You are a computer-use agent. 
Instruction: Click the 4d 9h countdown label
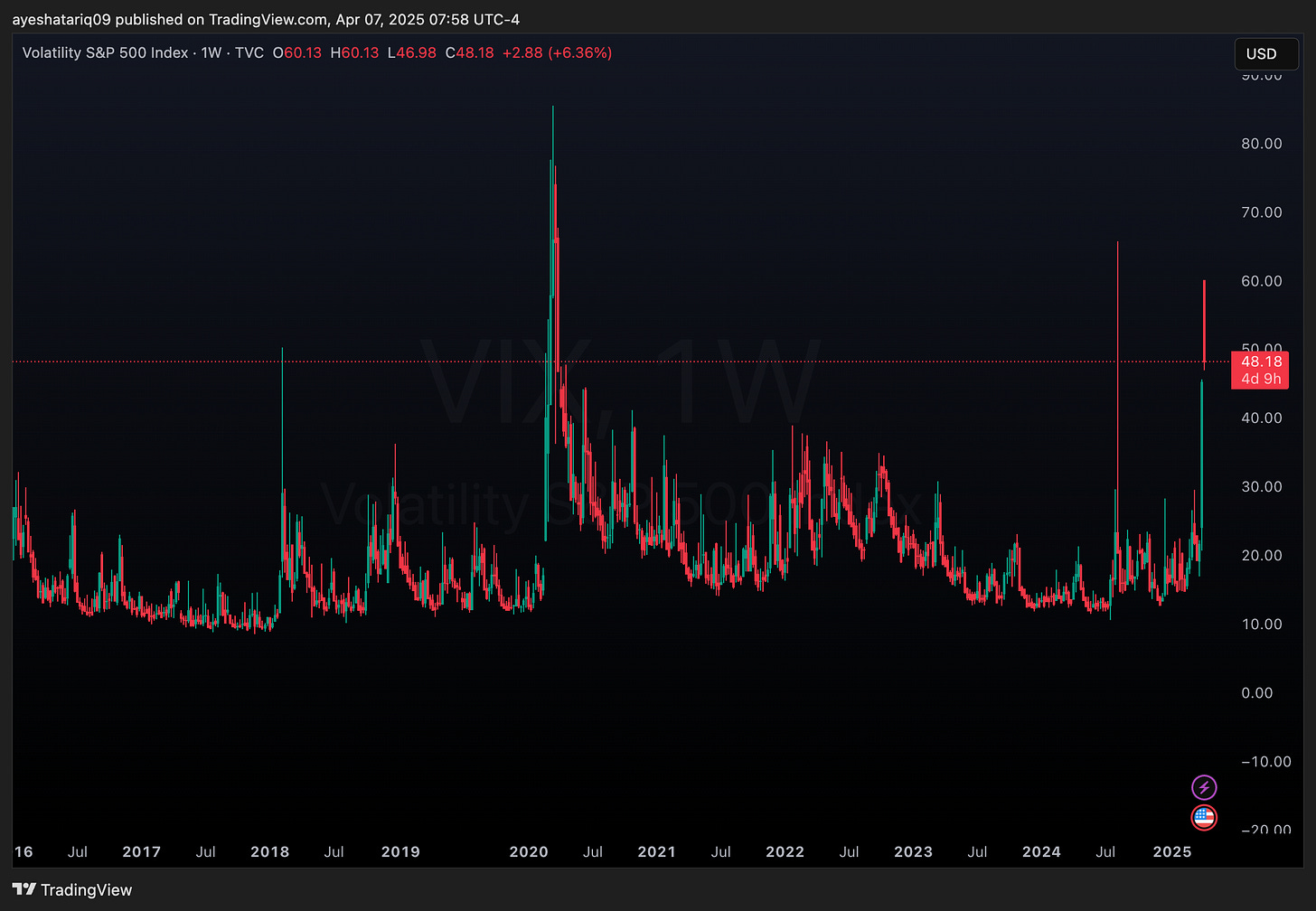pyautogui.click(x=1260, y=379)
